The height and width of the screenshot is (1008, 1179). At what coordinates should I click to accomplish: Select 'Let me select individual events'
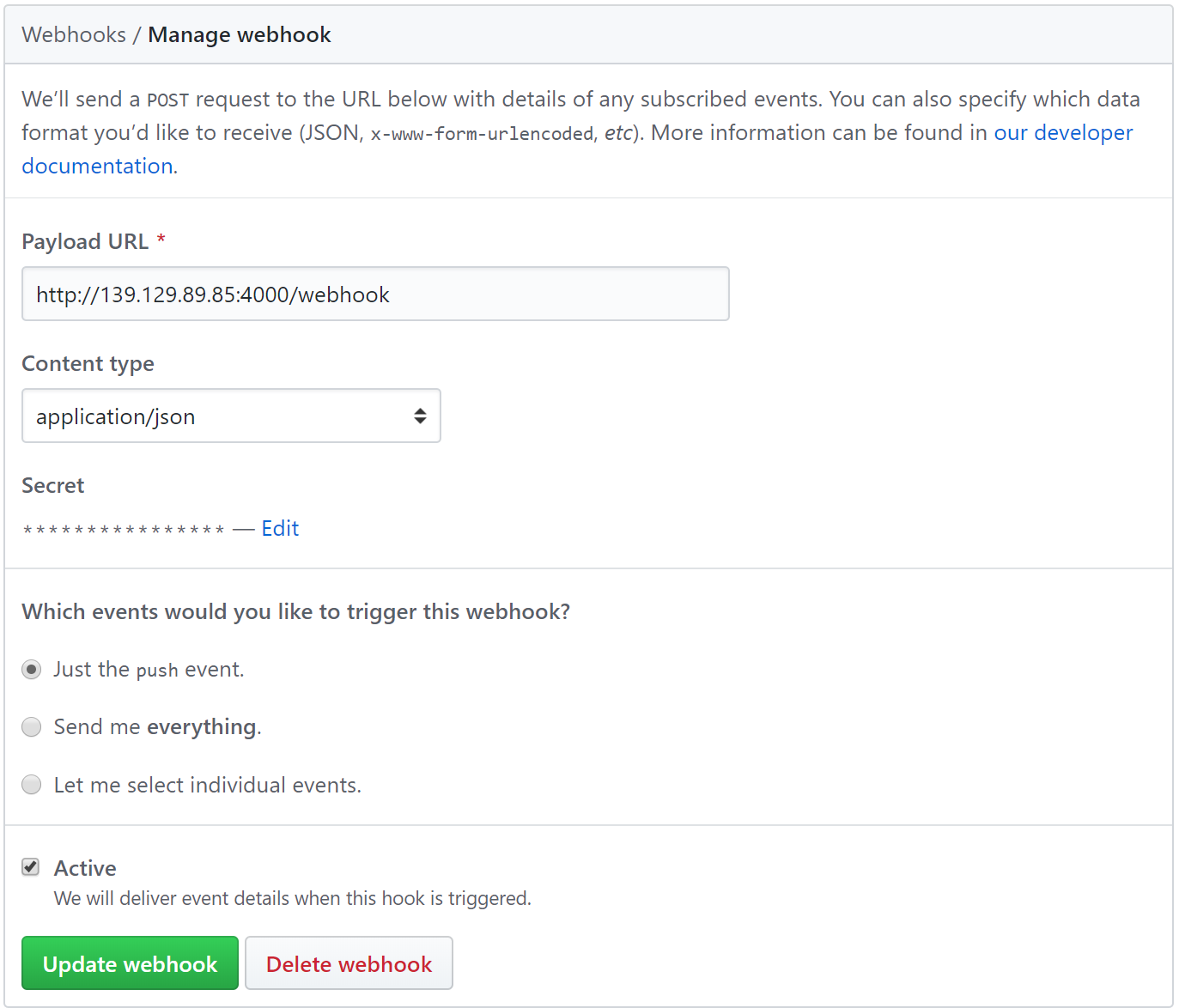pyautogui.click(x=31, y=784)
